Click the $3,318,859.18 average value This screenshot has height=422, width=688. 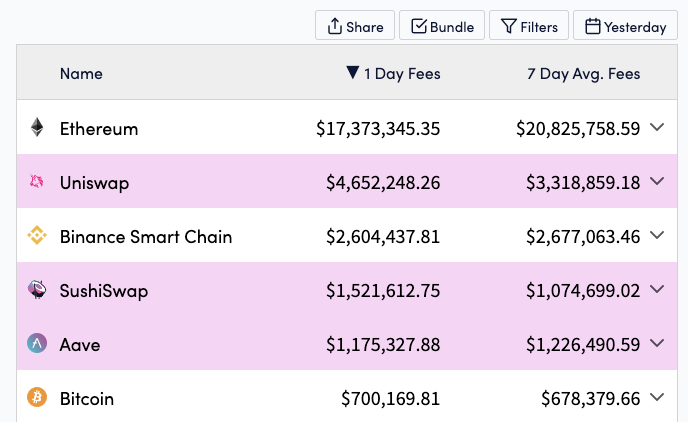click(x=583, y=182)
